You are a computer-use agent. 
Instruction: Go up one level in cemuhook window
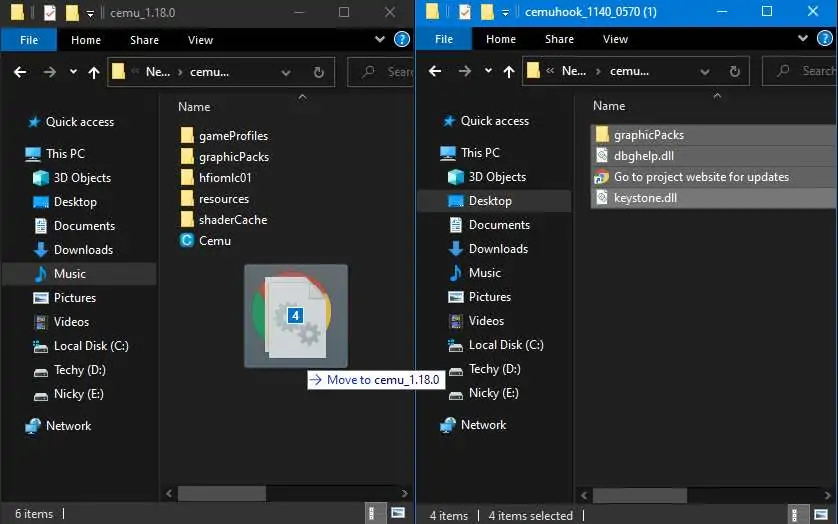click(x=509, y=71)
